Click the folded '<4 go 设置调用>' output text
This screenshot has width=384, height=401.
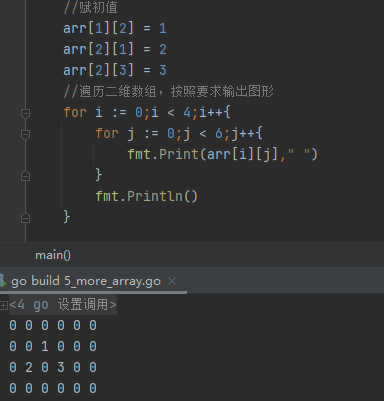pyautogui.click(x=63, y=305)
